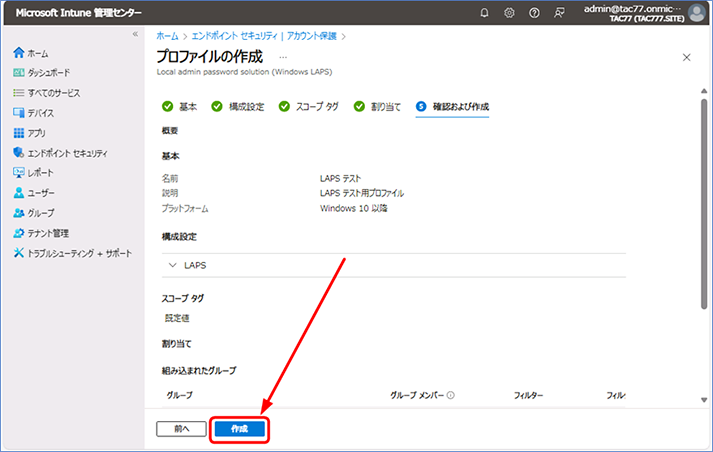713x452 pixels.
Task: Open feedback icon in header
Action: [x=559, y=13]
